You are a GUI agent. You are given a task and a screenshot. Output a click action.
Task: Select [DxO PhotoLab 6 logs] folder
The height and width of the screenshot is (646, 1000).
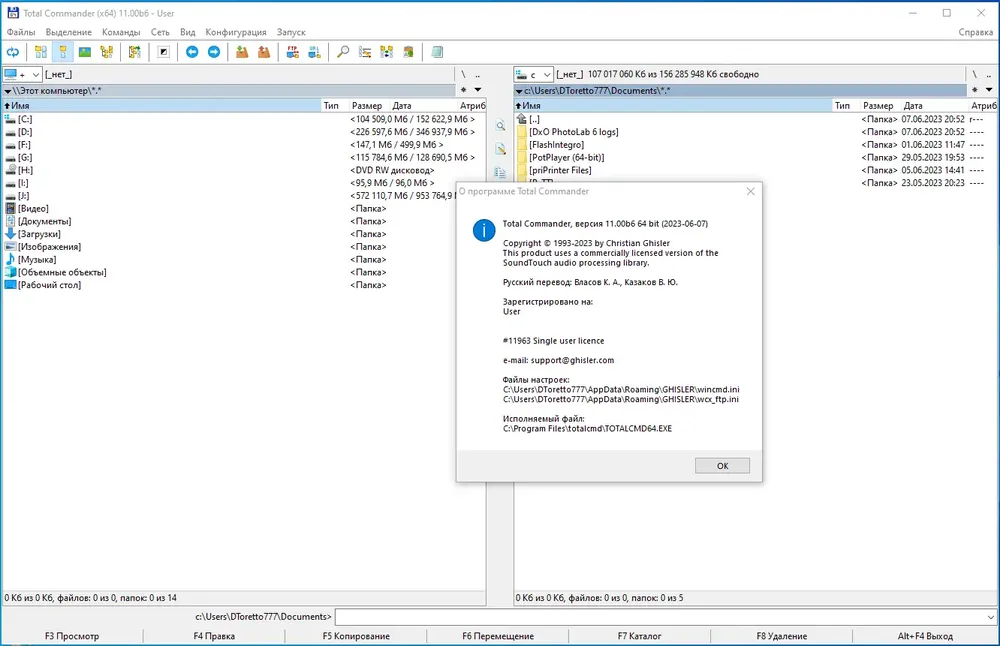click(x=756, y=132)
